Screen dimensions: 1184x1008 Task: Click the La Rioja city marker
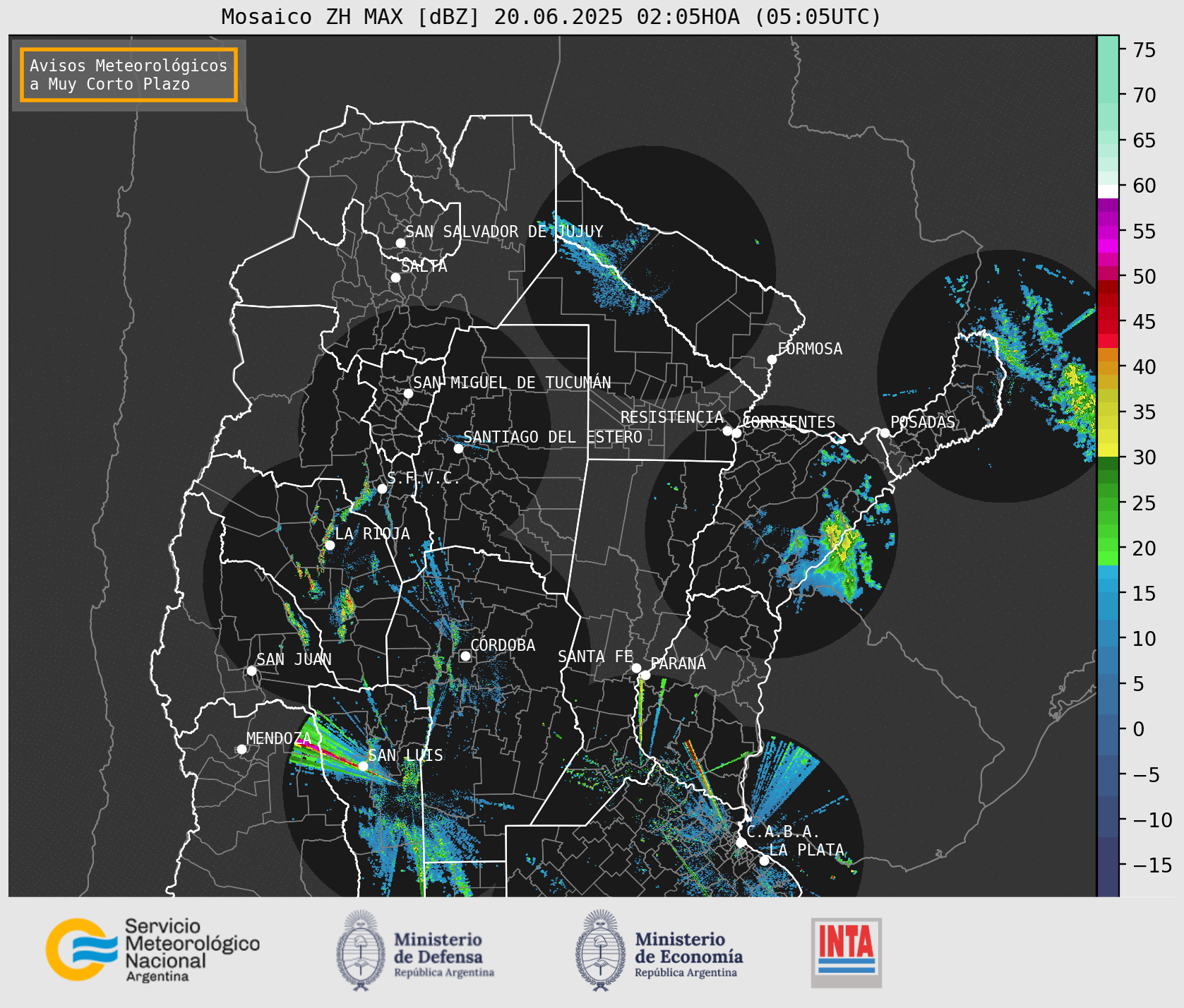click(330, 545)
